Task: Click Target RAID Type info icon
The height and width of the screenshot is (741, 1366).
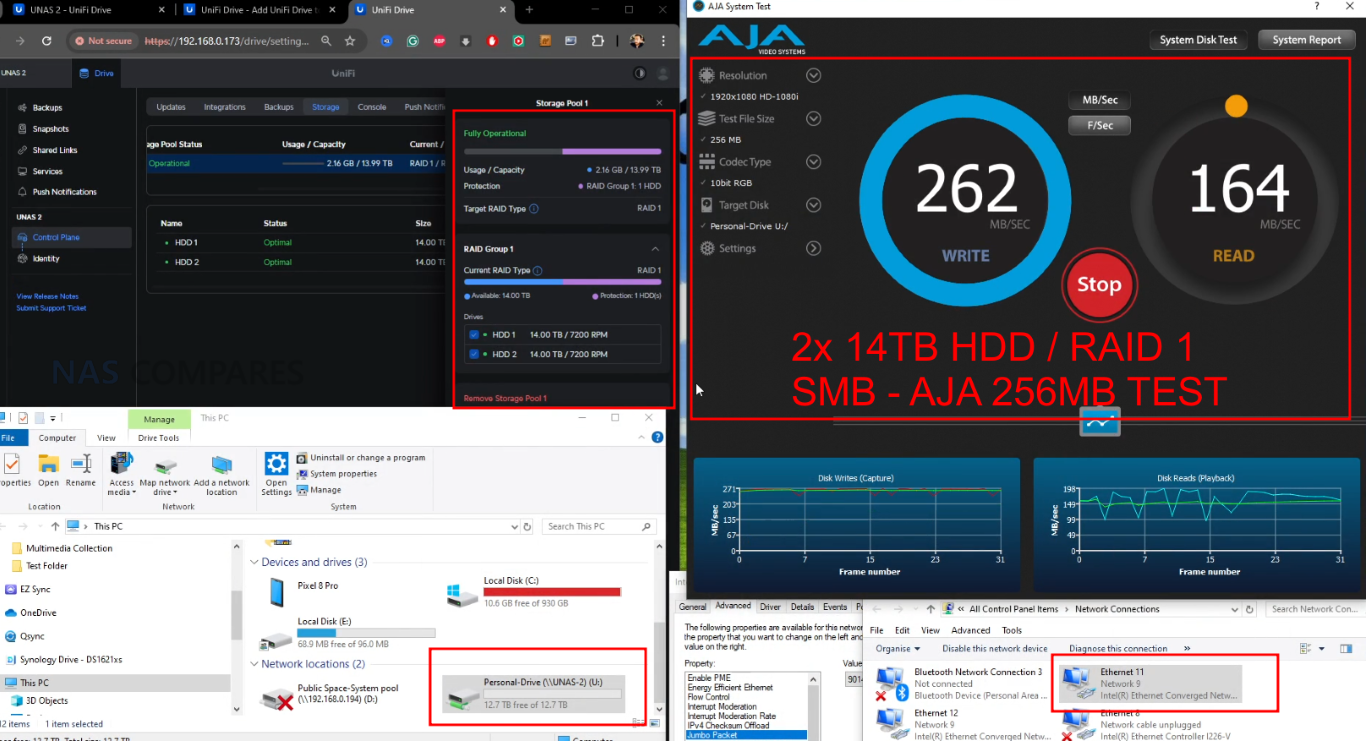Action: click(x=534, y=209)
